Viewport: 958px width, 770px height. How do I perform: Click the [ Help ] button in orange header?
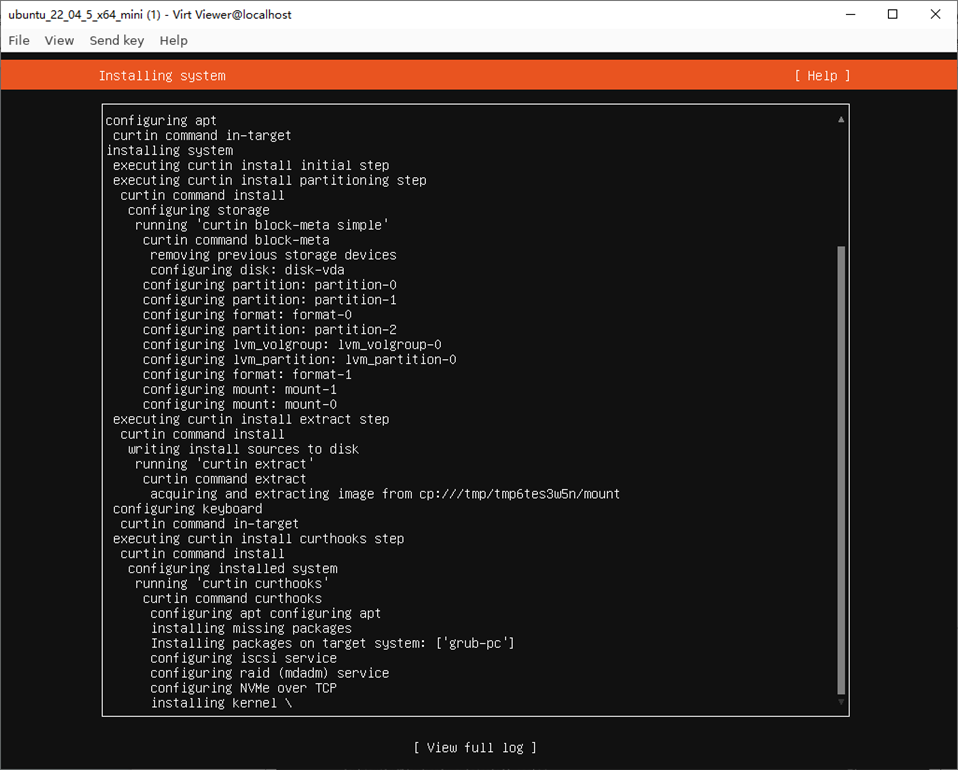[822, 76]
